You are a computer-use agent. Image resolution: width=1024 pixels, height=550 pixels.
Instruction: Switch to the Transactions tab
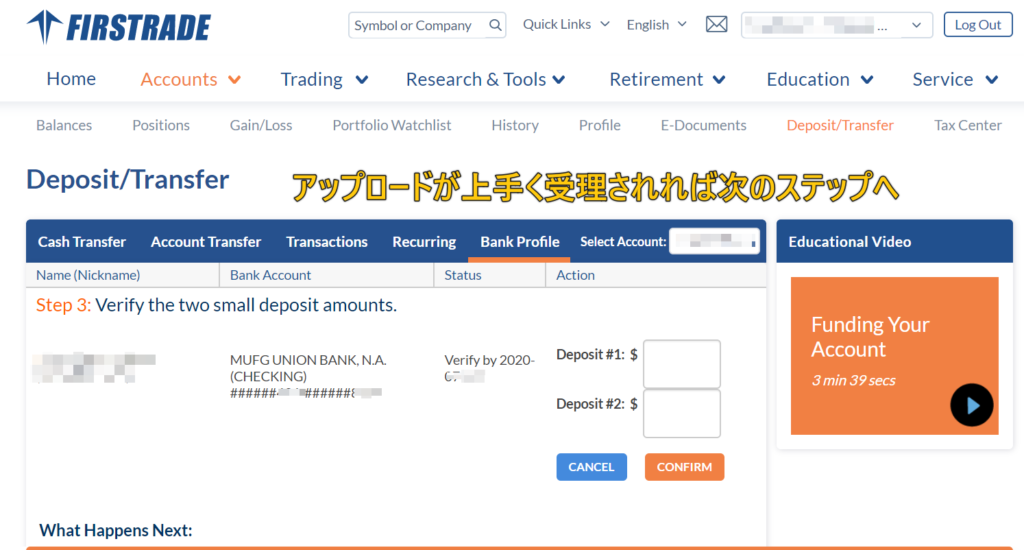point(327,242)
